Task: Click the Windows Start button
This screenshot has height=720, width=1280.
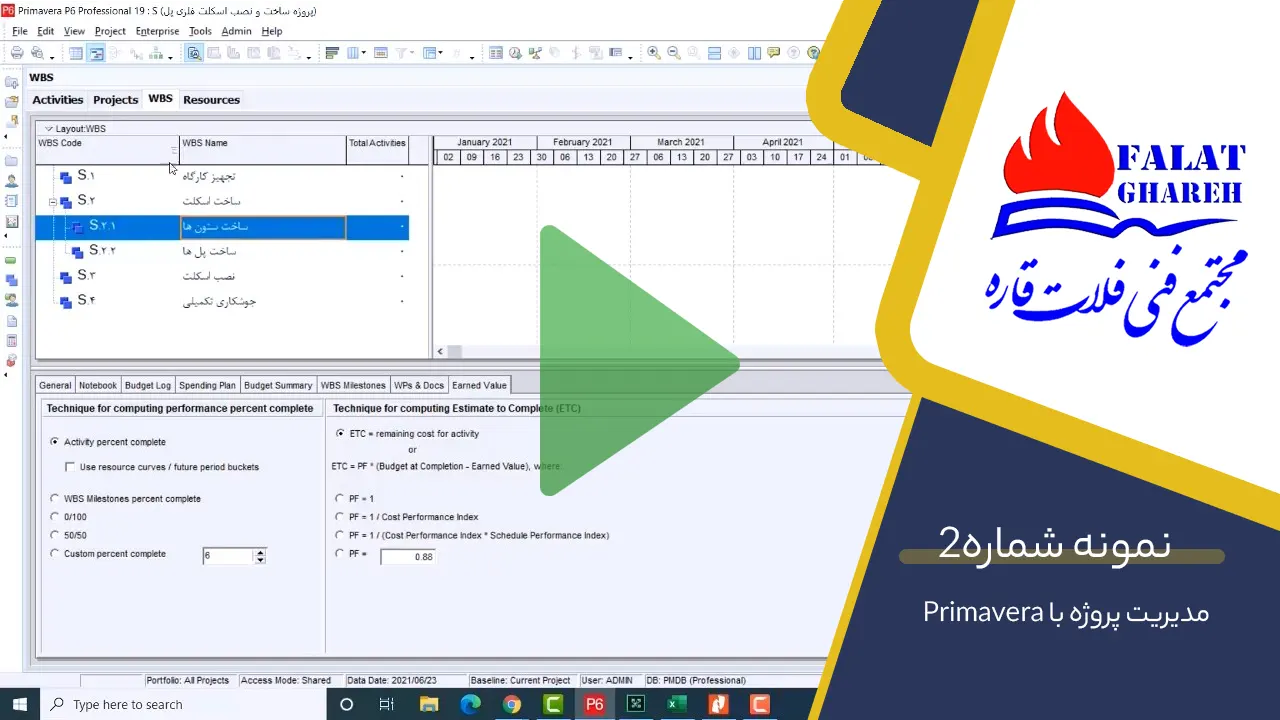Action: coord(20,704)
